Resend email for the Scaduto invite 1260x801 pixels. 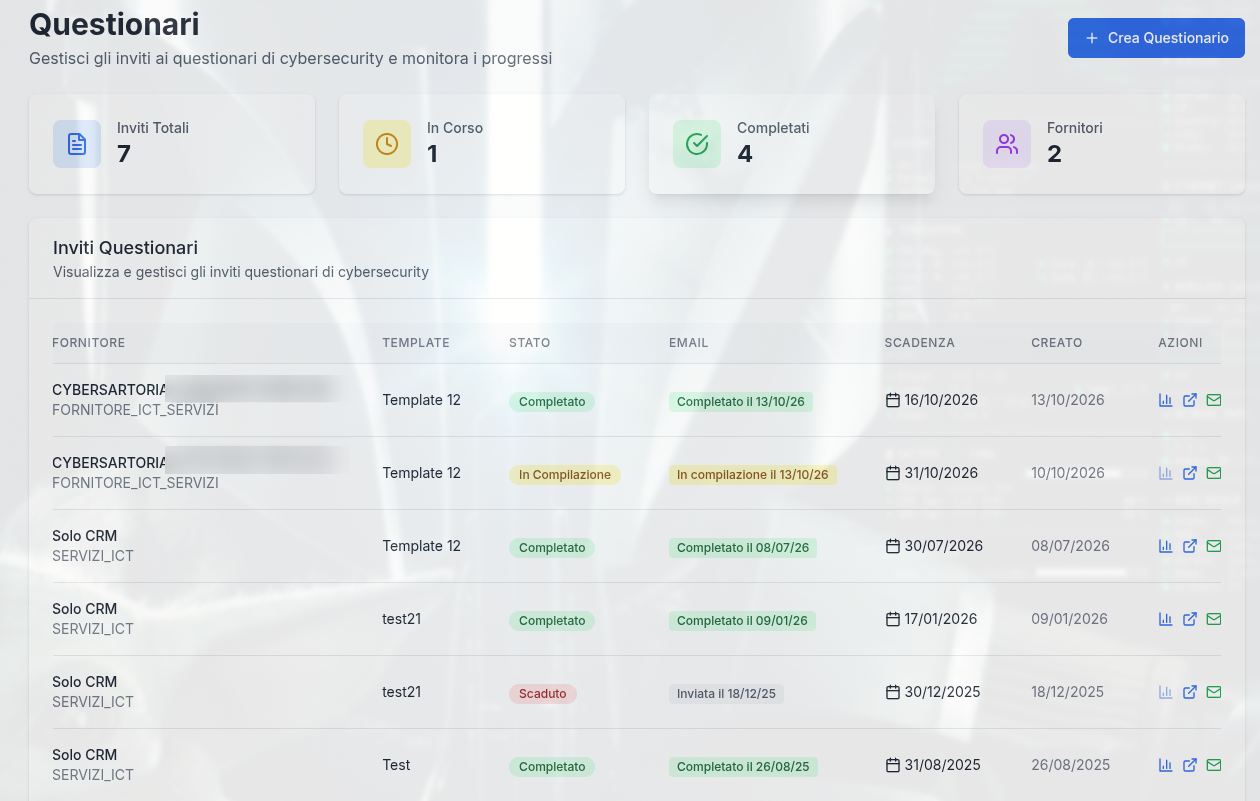1214,692
